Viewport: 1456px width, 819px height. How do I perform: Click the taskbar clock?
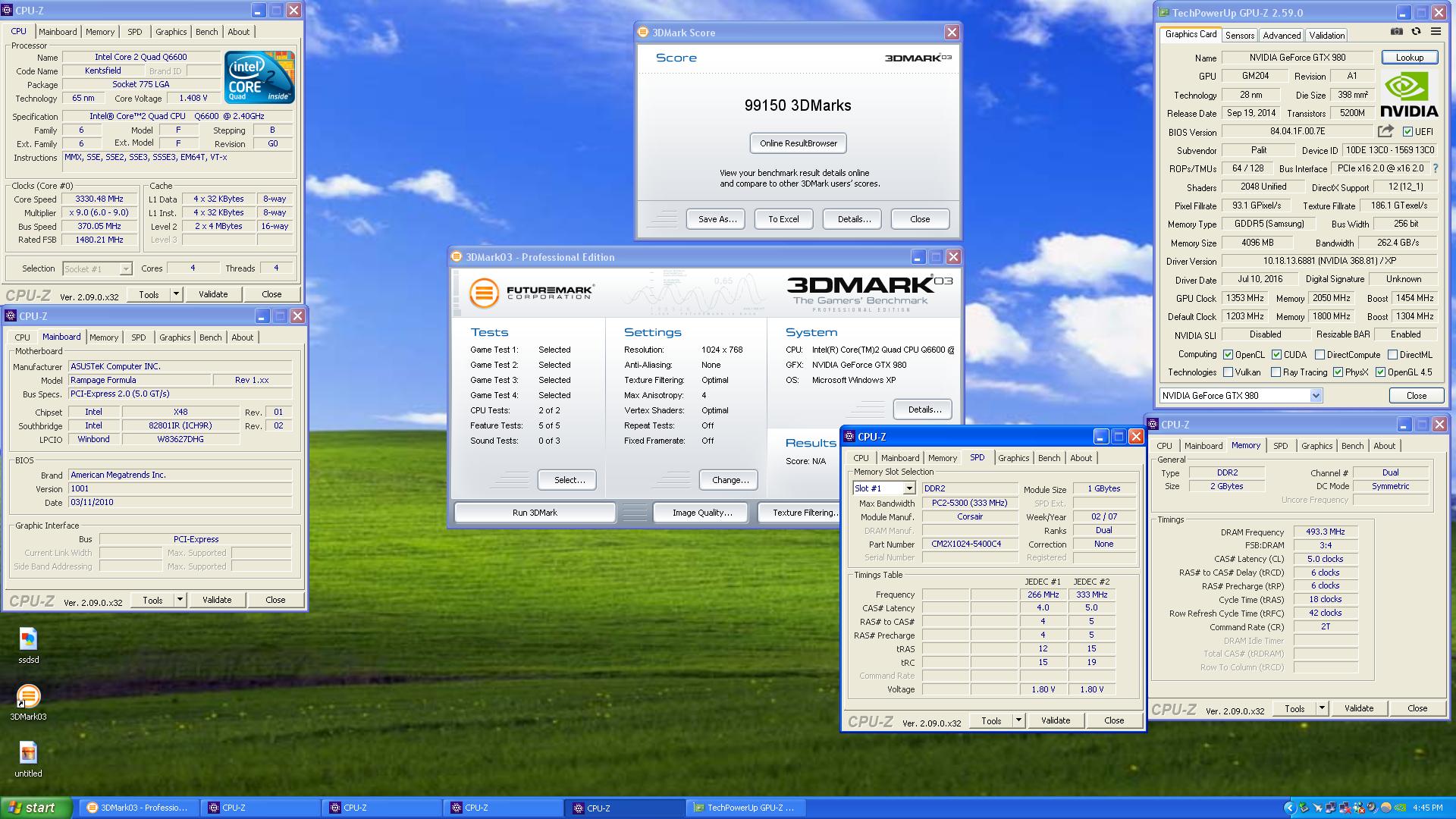click(1428, 808)
